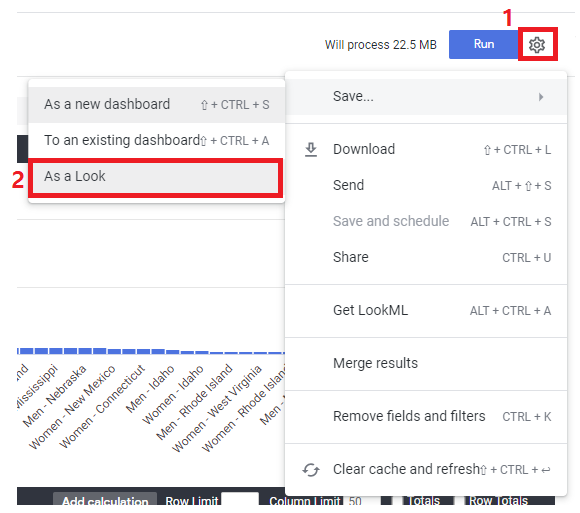Choose Download from the gear menu
This screenshot has height=513, width=580.
point(426,149)
